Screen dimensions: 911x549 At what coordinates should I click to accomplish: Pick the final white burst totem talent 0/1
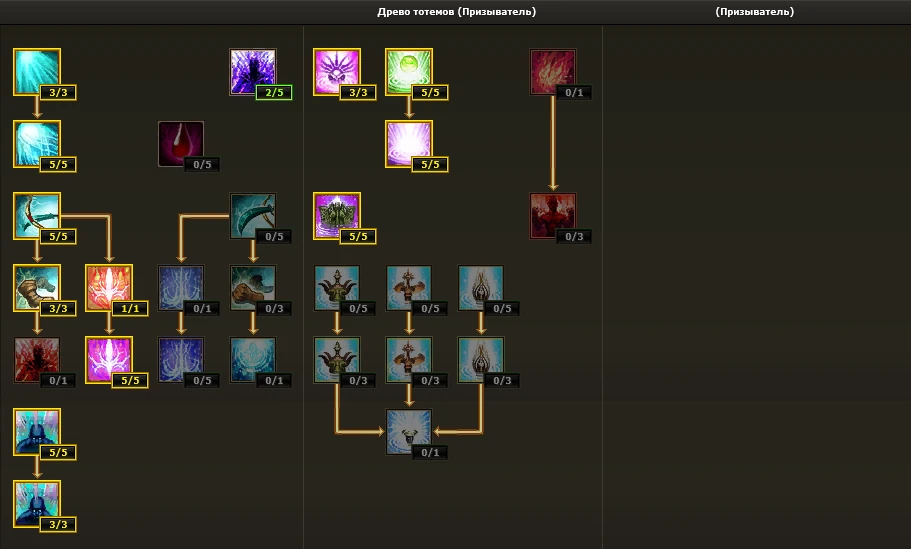tap(408, 432)
